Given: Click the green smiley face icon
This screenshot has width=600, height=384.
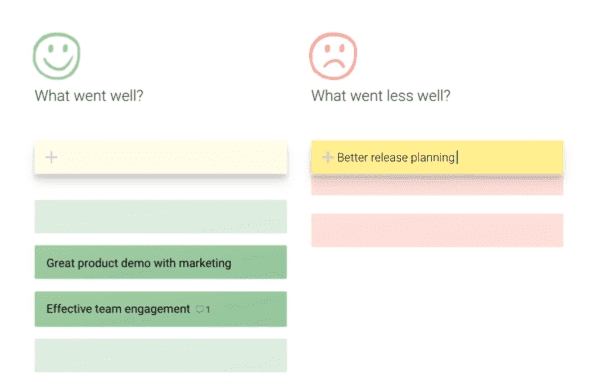Looking at the screenshot, I should pos(57,56).
